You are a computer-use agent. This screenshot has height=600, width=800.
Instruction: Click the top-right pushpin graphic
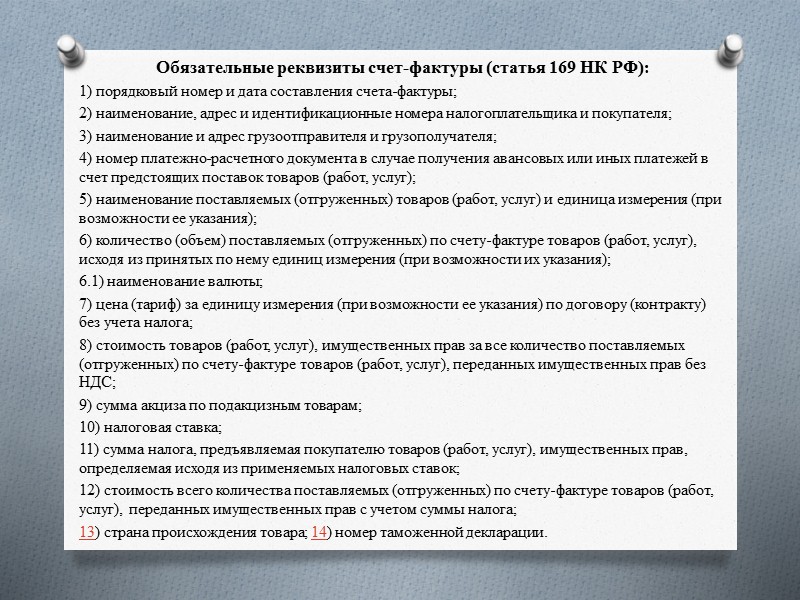coord(729,49)
